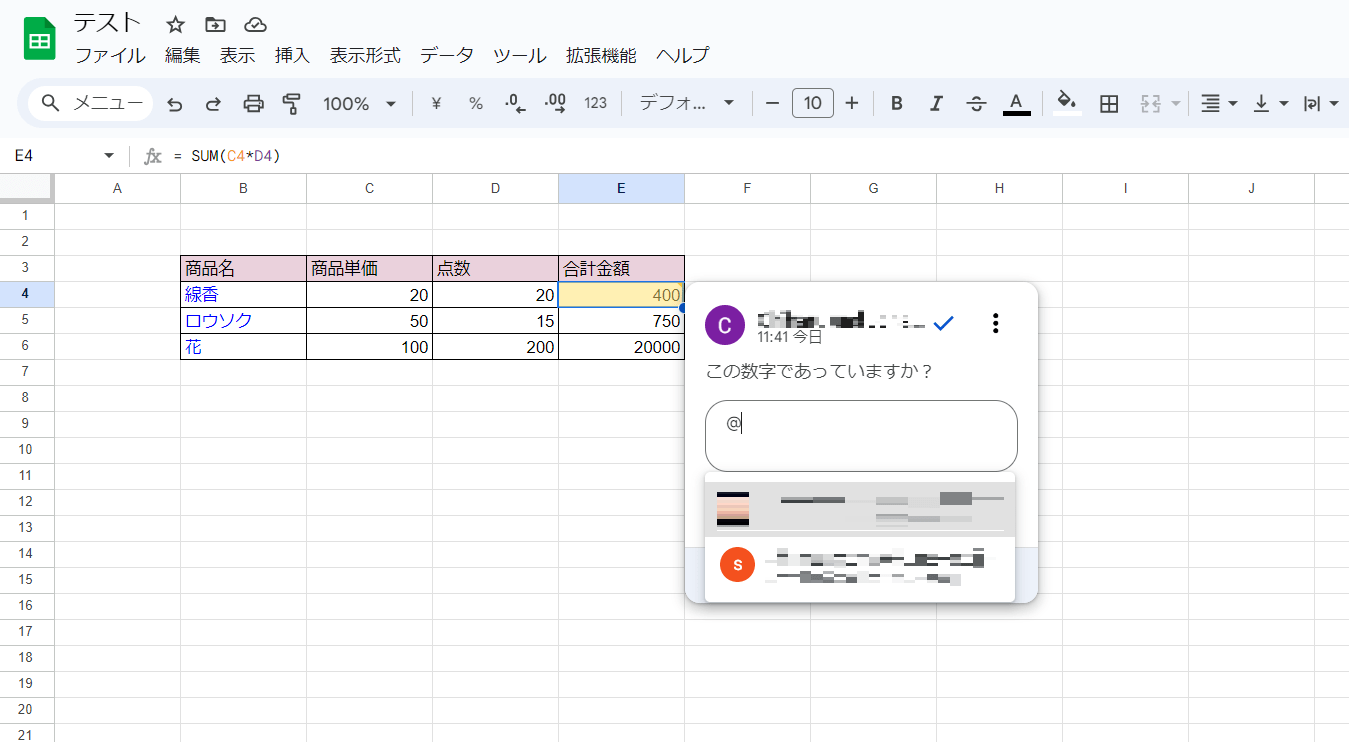Image resolution: width=1349 pixels, height=742 pixels.
Task: Apply strikethrough formatting icon
Action: [976, 103]
